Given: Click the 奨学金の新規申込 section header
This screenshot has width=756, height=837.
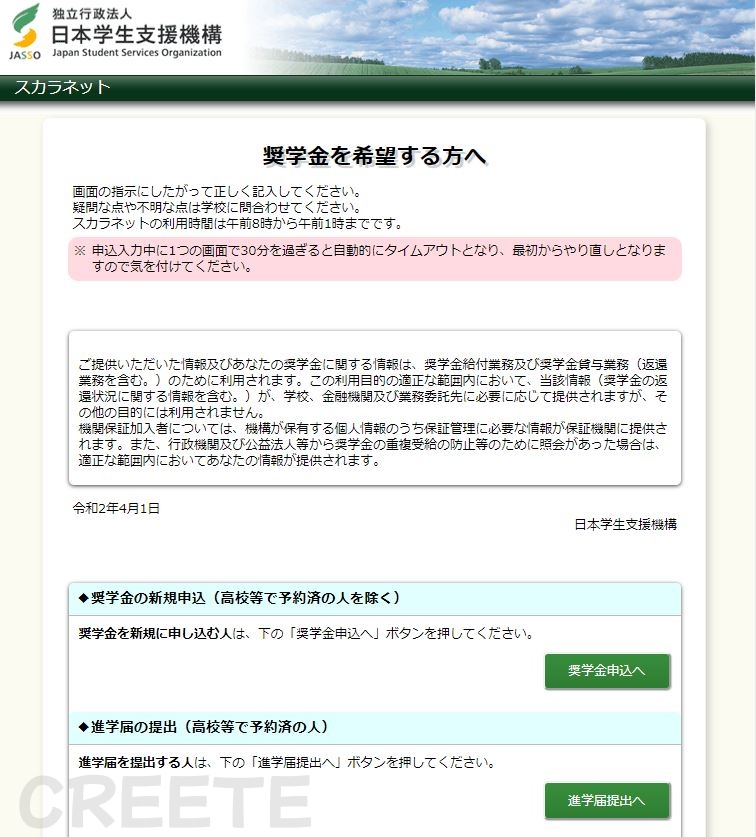Looking at the screenshot, I should click(x=375, y=598).
